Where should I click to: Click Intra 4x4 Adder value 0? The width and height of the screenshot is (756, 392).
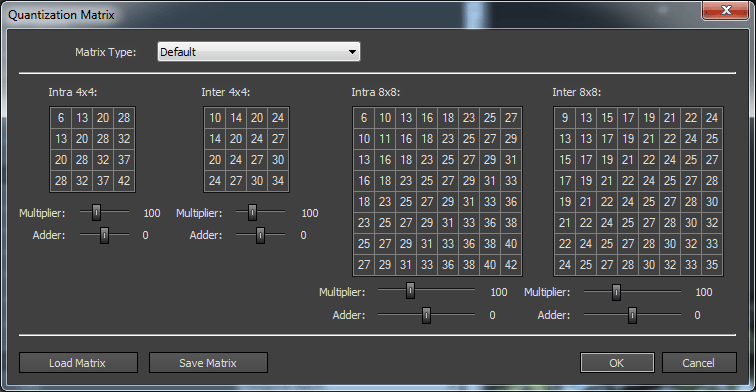coord(145,235)
